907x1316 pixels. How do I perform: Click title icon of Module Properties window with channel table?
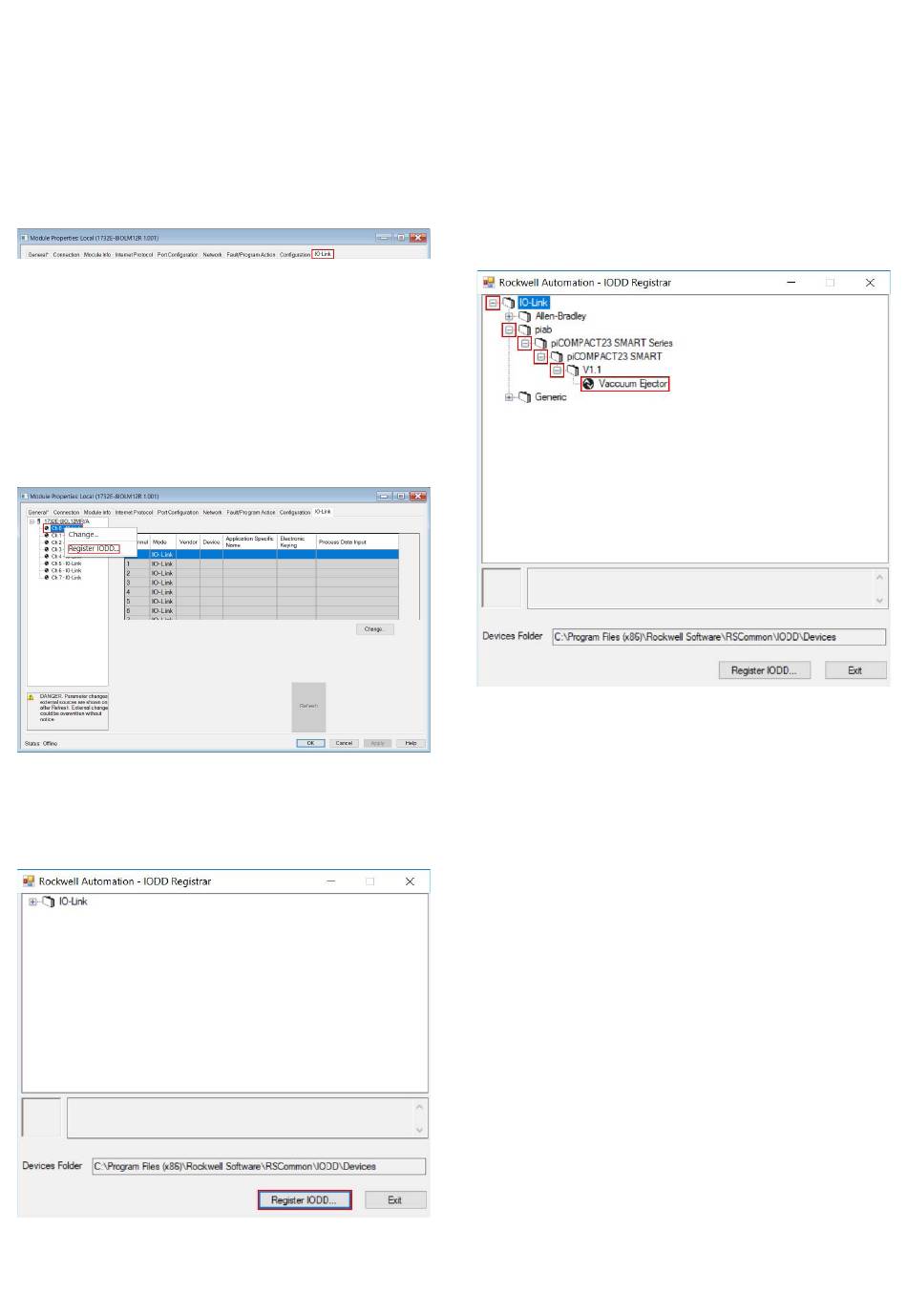(24, 497)
